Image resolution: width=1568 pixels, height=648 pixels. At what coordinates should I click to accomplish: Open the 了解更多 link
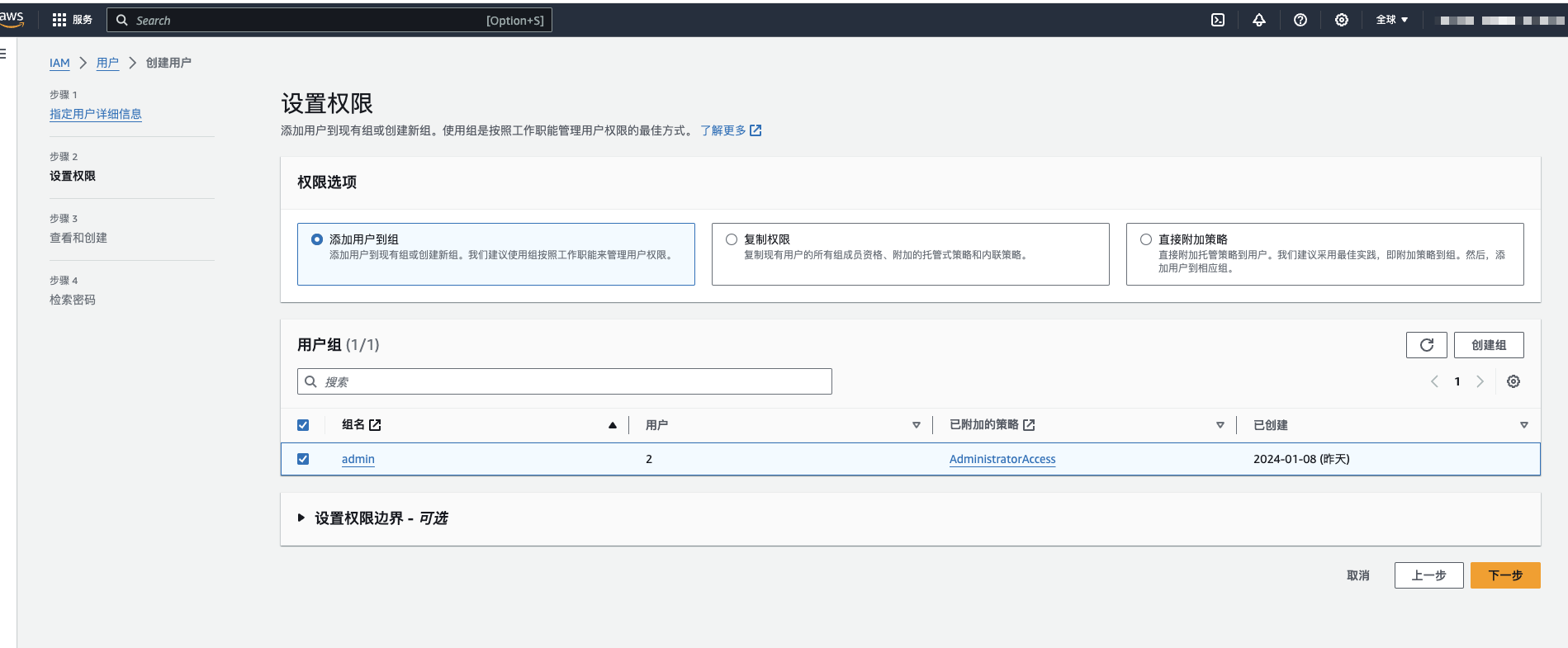723,130
